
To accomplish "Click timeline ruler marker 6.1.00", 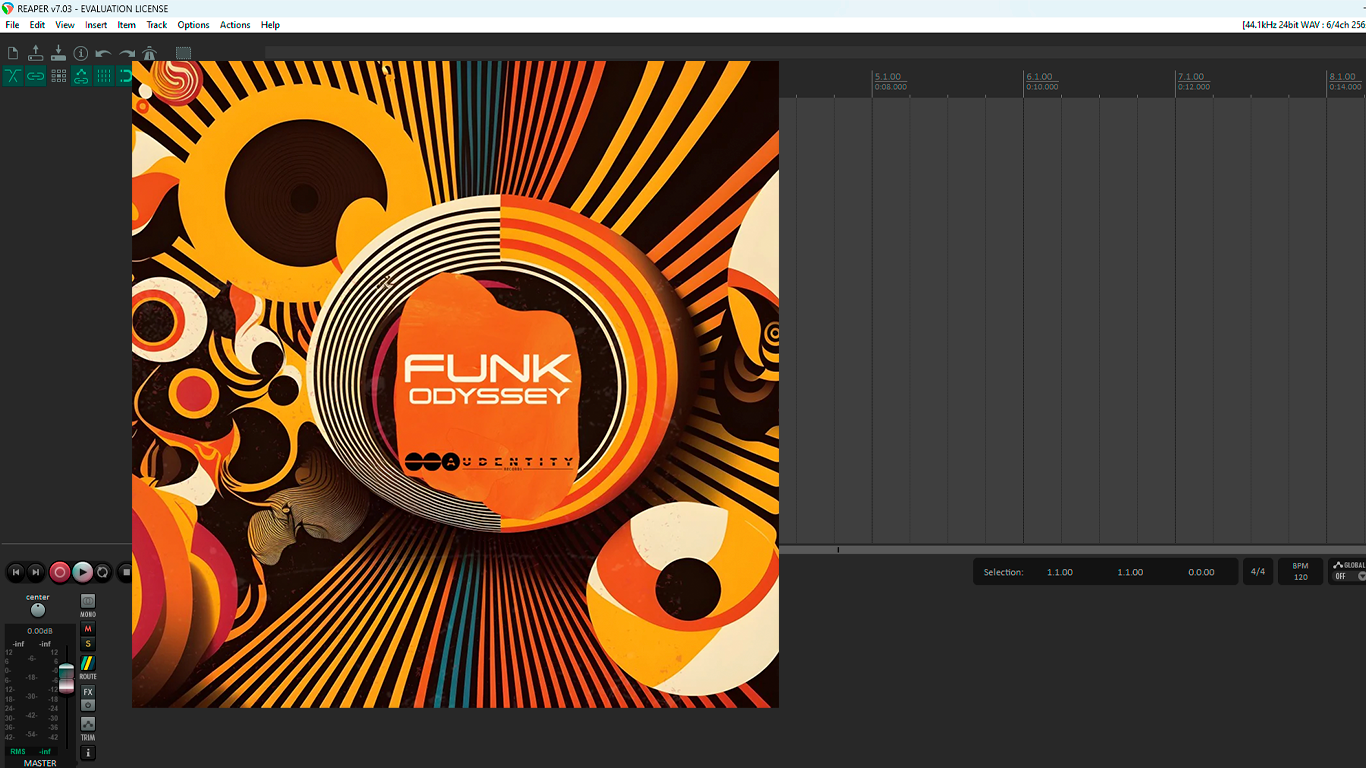I will [1040, 77].
